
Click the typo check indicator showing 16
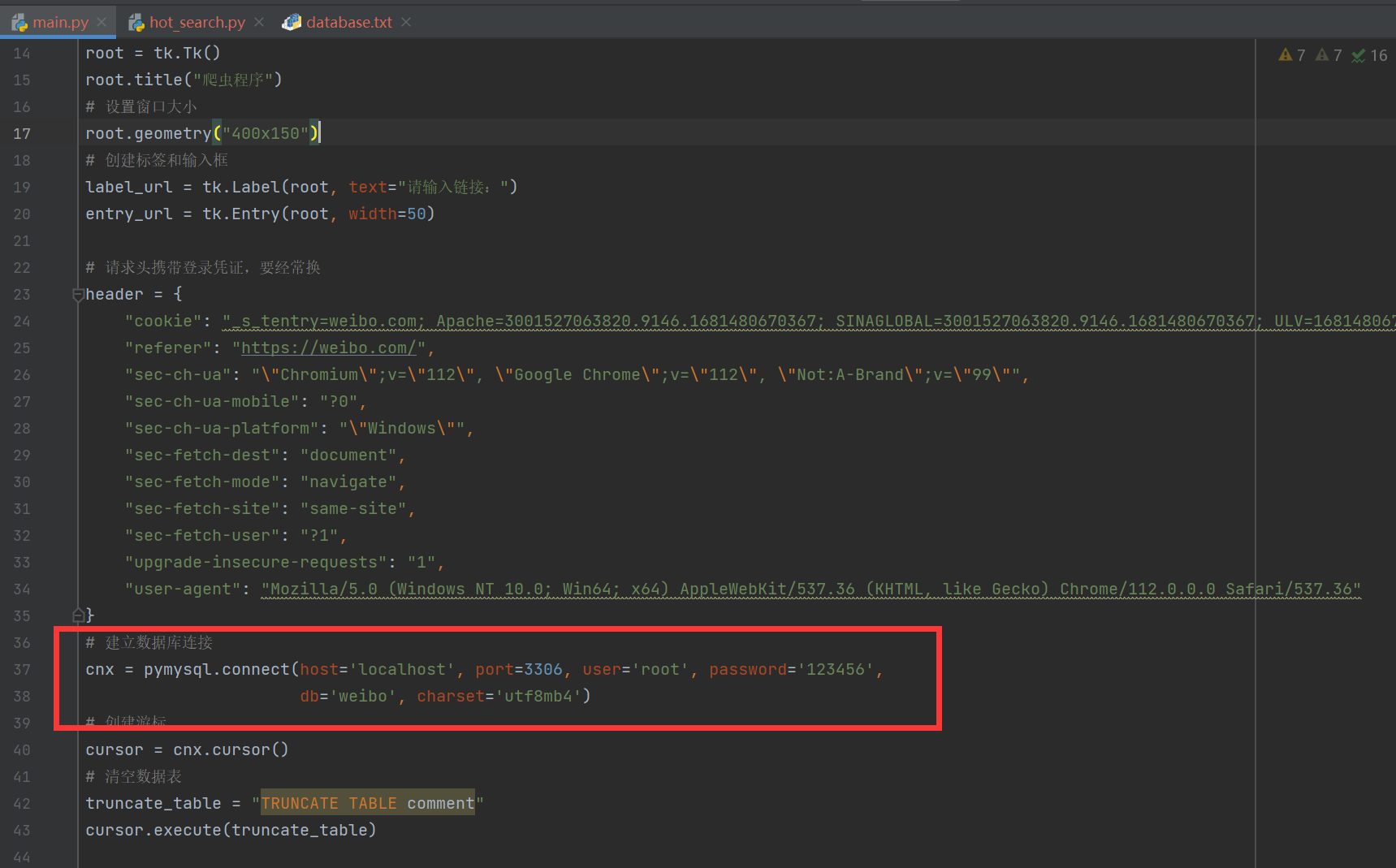pos(1369,55)
